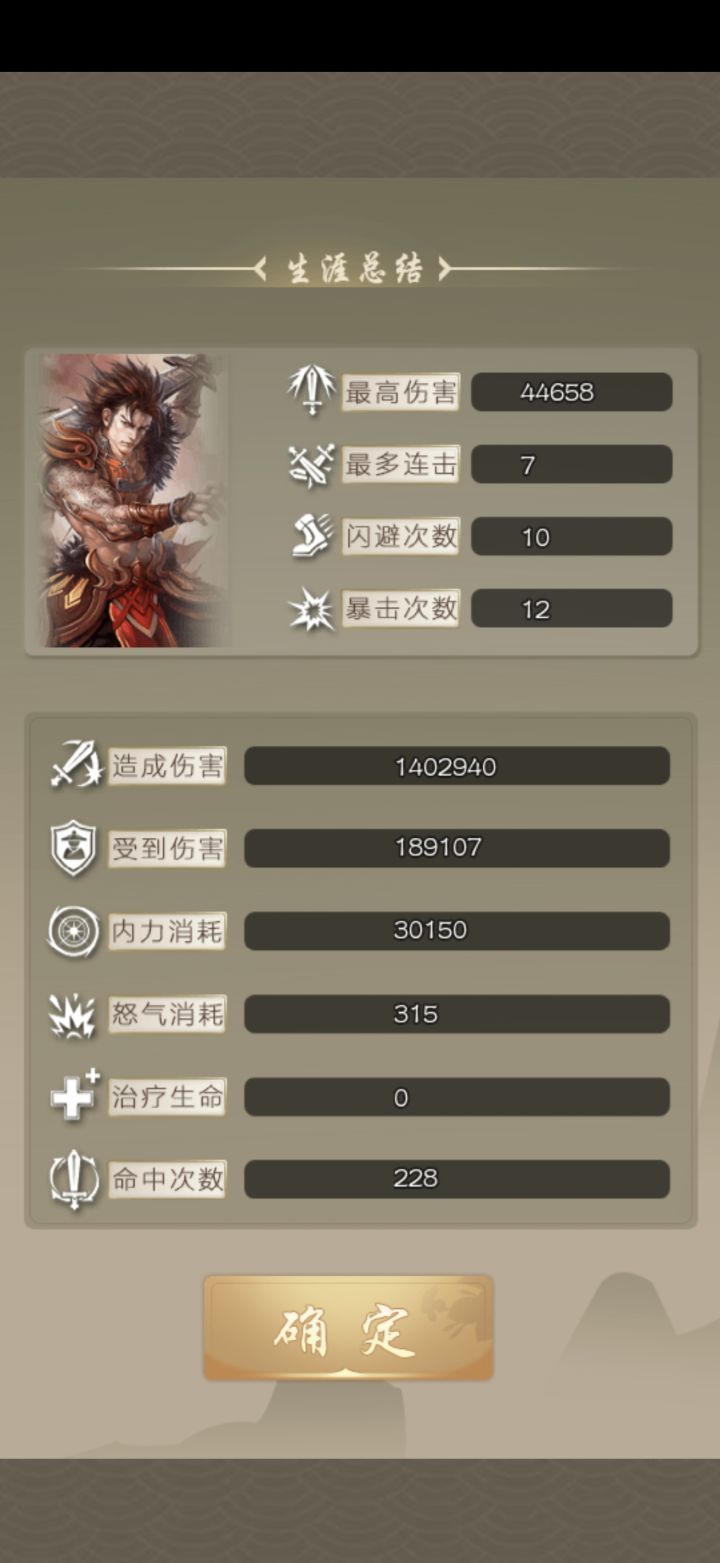Screen dimensions: 720x1563
Task: Click the explosion 怒气消耗 icon
Action: click(74, 1015)
